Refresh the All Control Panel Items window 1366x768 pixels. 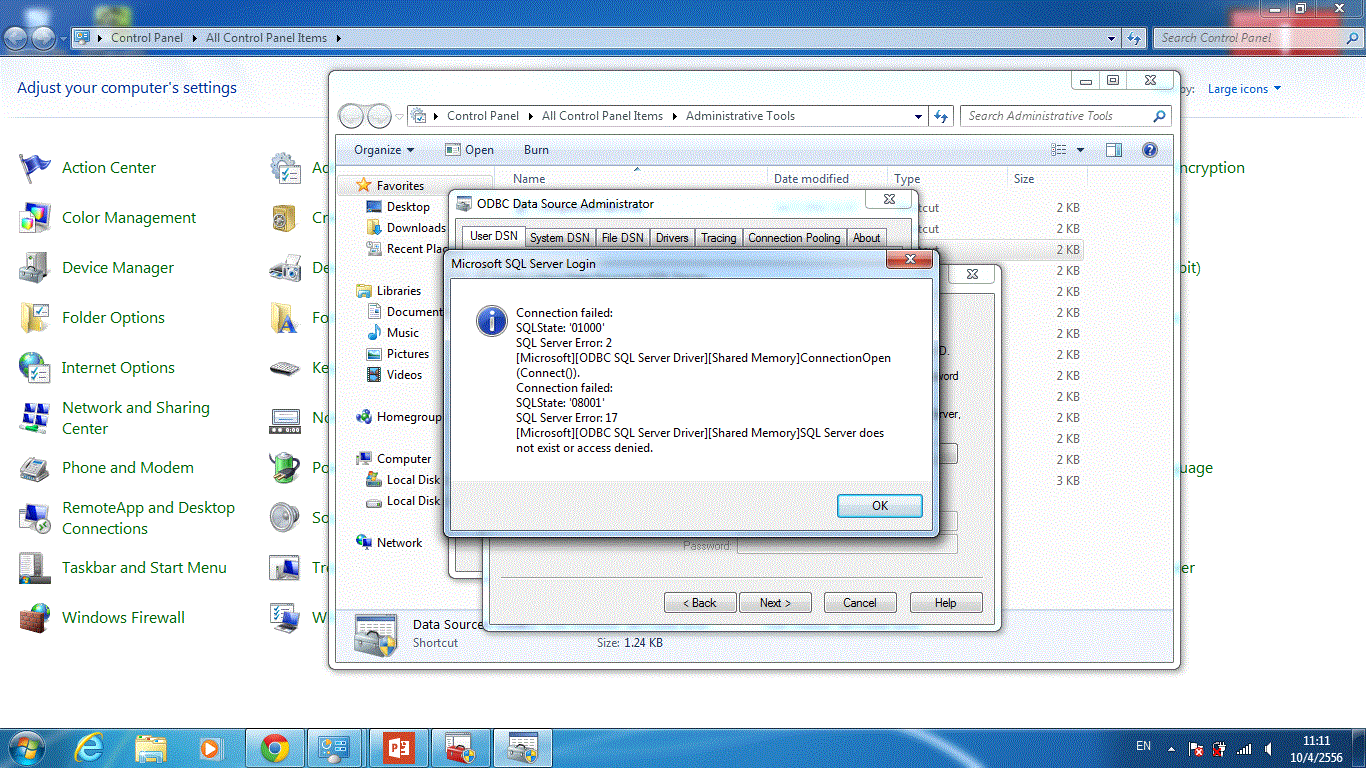[1133, 38]
